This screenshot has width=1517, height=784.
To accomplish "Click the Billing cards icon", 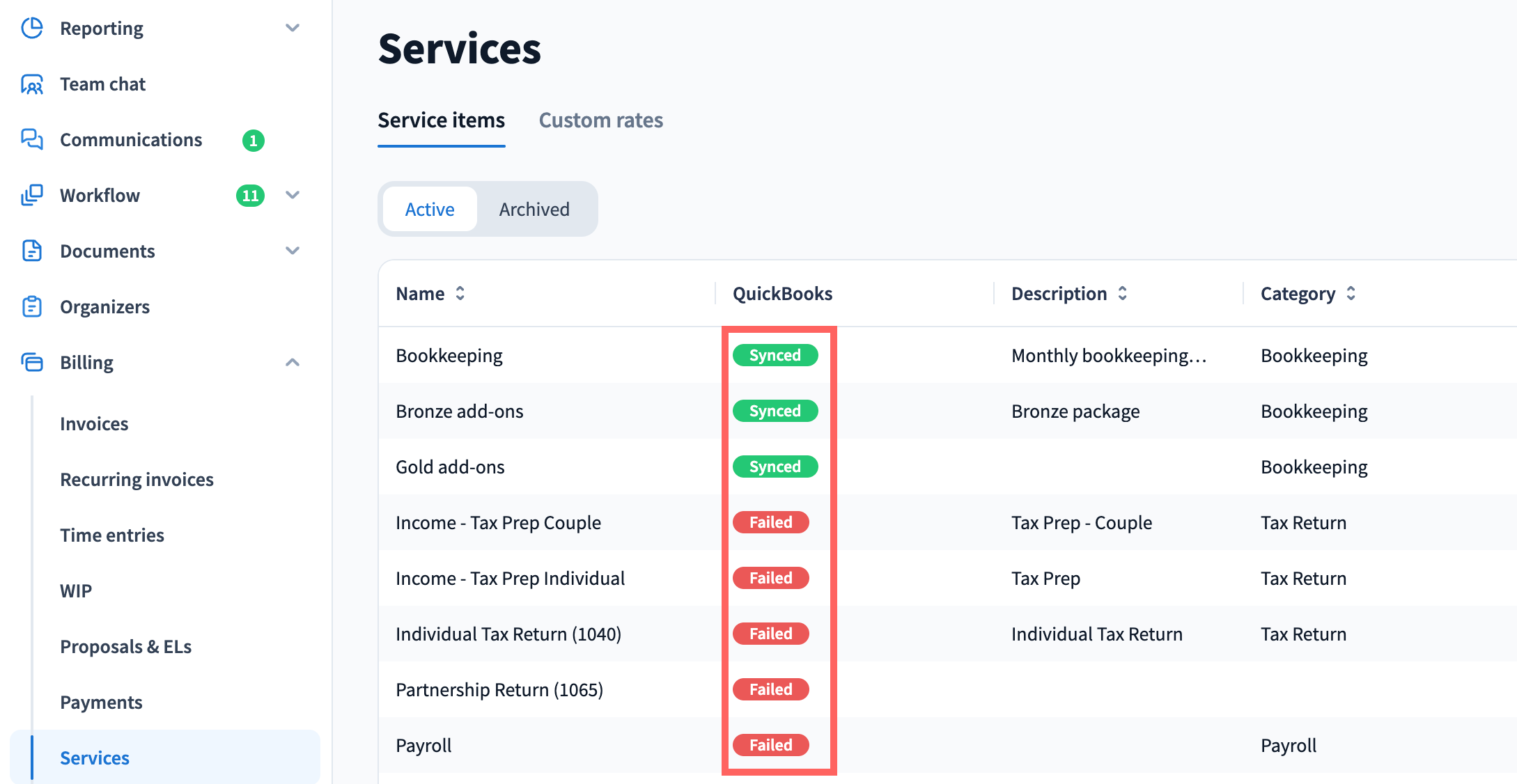I will [x=32, y=363].
